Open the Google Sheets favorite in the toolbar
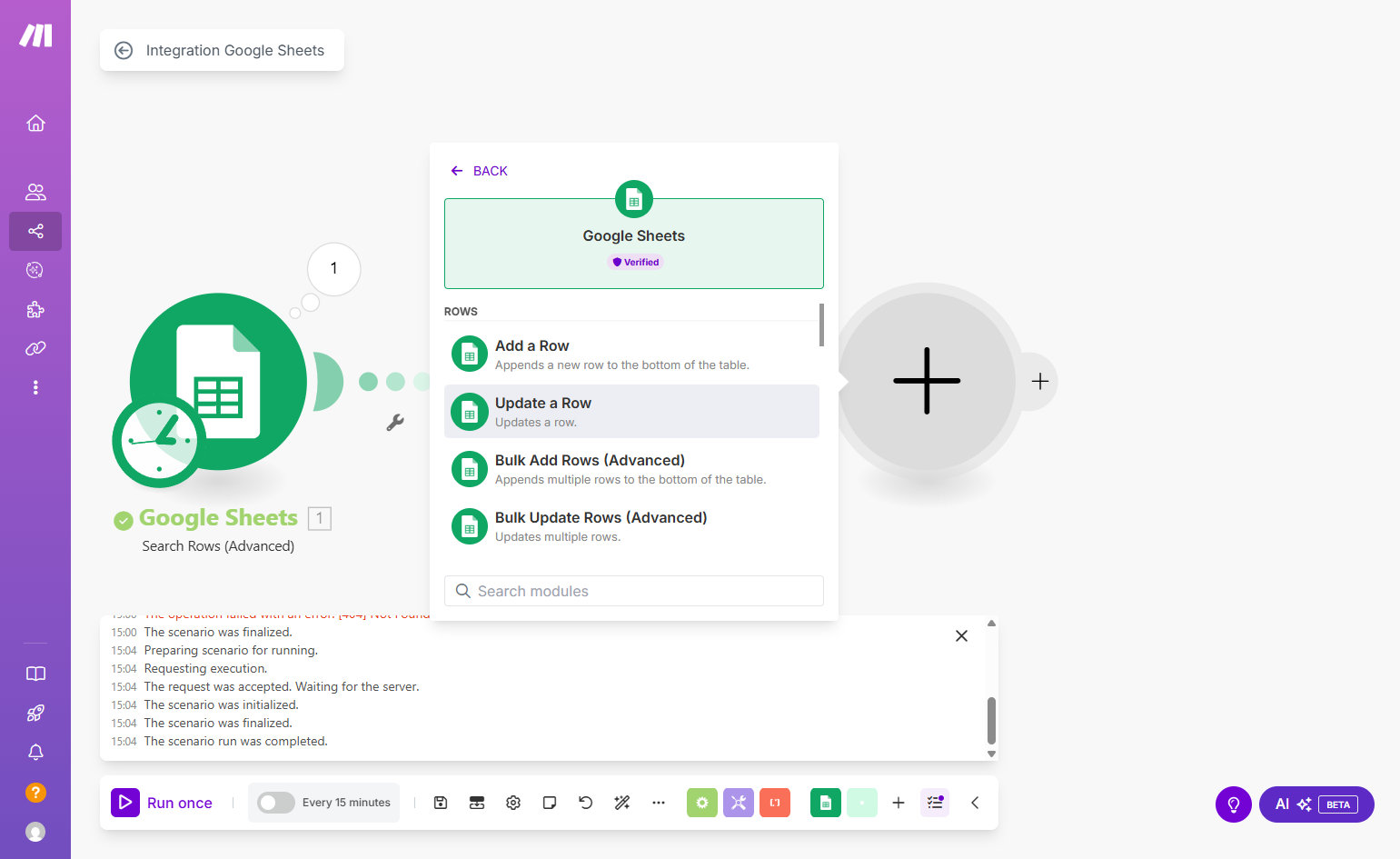 tap(826, 803)
